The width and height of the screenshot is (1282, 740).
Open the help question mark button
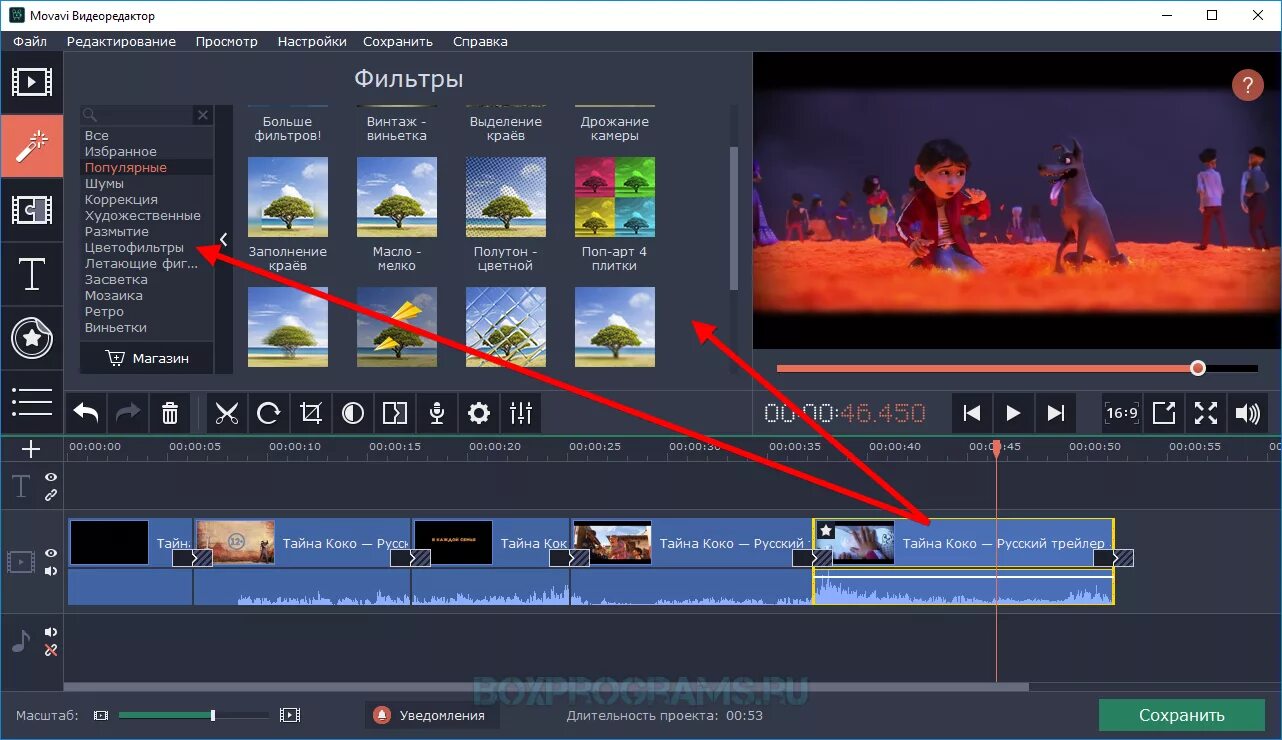point(1247,85)
